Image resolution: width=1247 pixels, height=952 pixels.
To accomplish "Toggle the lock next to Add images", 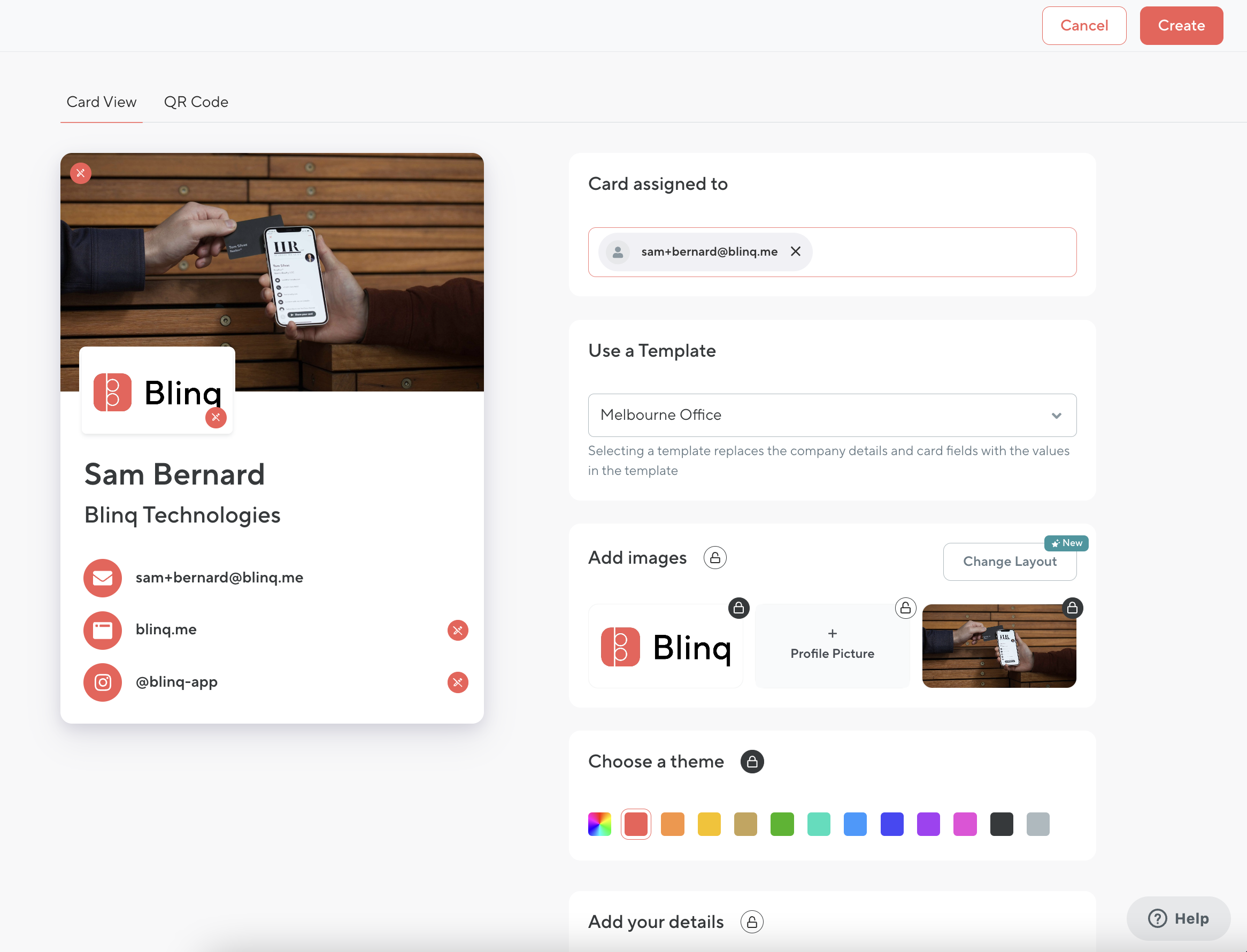I will click(x=715, y=558).
